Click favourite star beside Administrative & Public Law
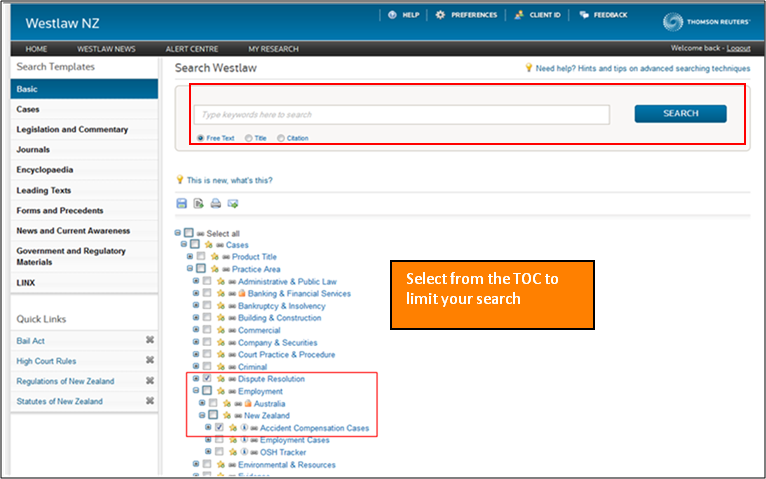Screen dimensions: 766x479 [x=221, y=281]
